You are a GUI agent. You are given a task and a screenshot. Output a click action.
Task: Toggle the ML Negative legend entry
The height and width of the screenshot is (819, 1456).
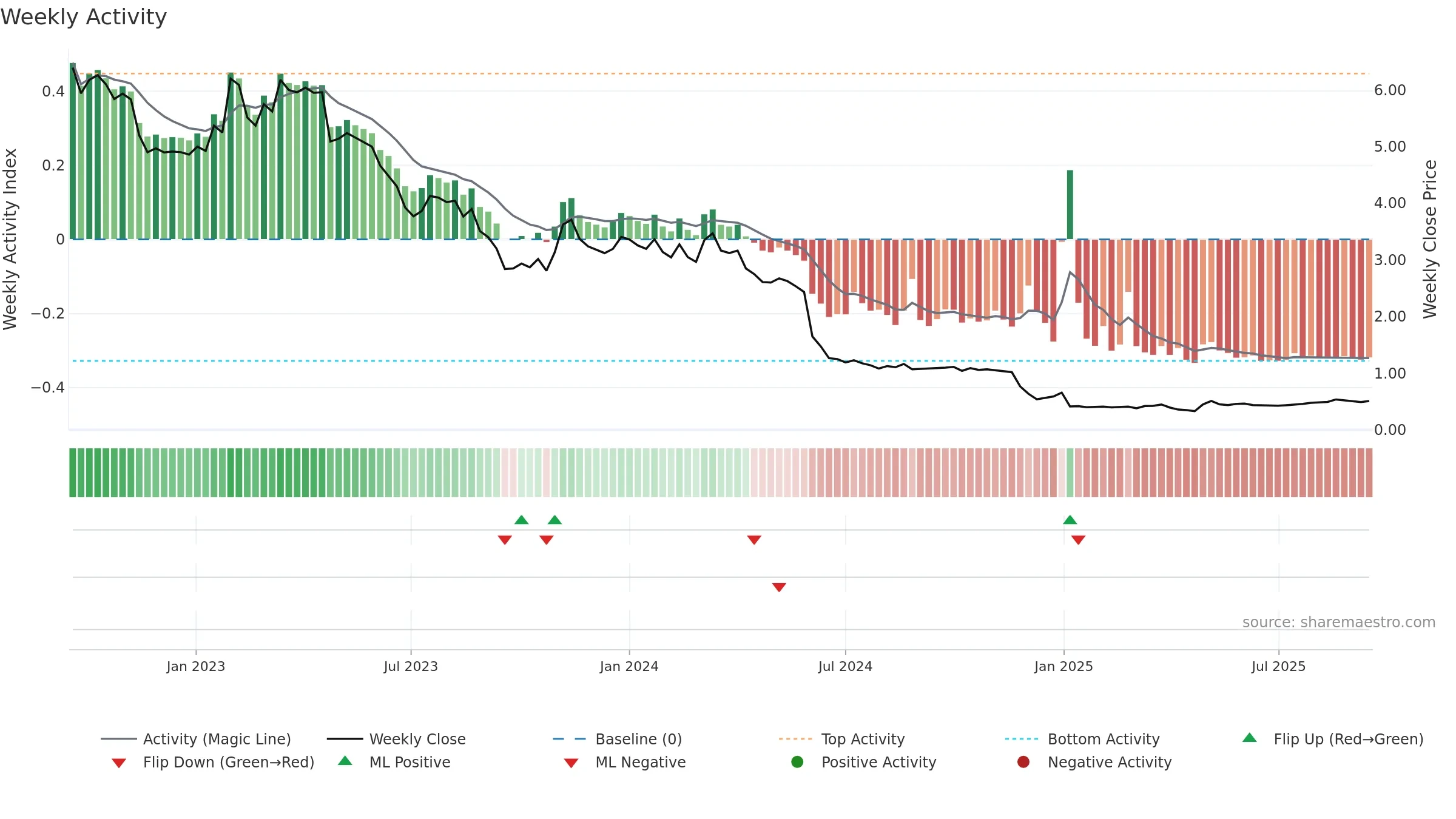(625, 762)
